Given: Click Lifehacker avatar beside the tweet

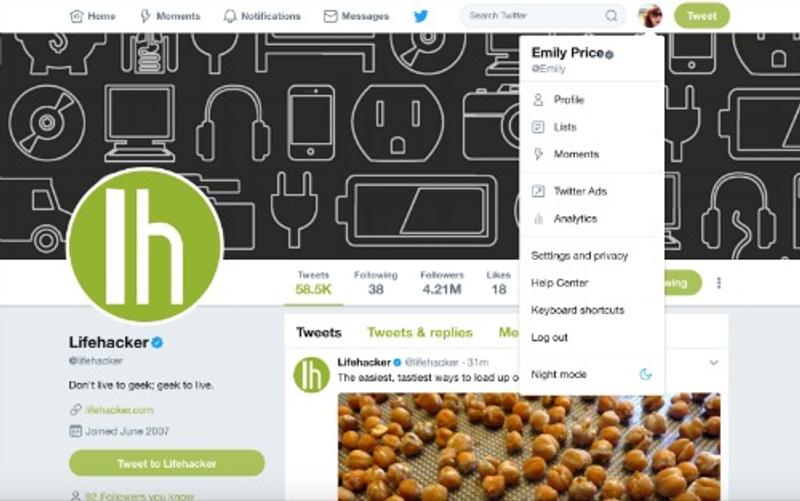Looking at the screenshot, I should tap(311, 374).
